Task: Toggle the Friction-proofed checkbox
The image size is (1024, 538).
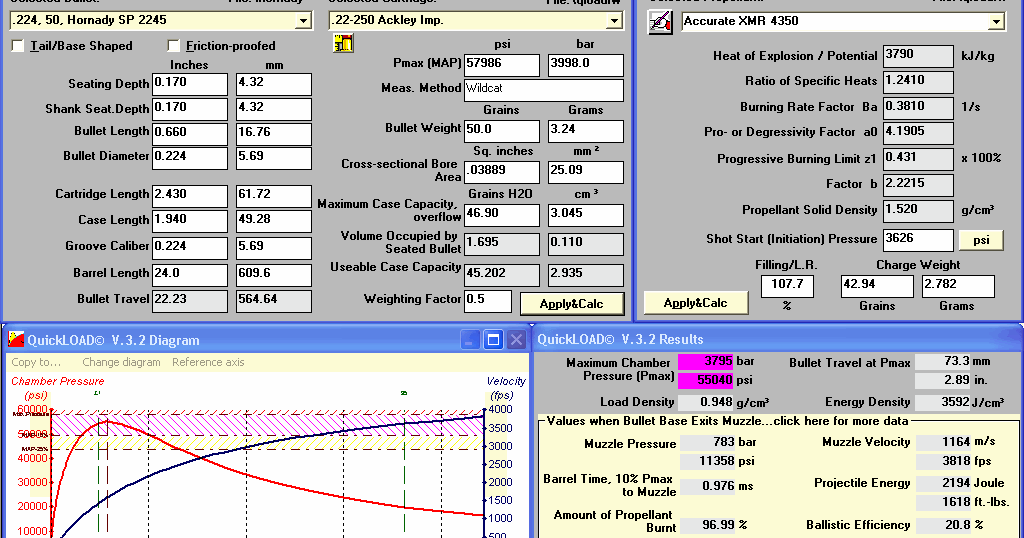Action: click(173, 46)
